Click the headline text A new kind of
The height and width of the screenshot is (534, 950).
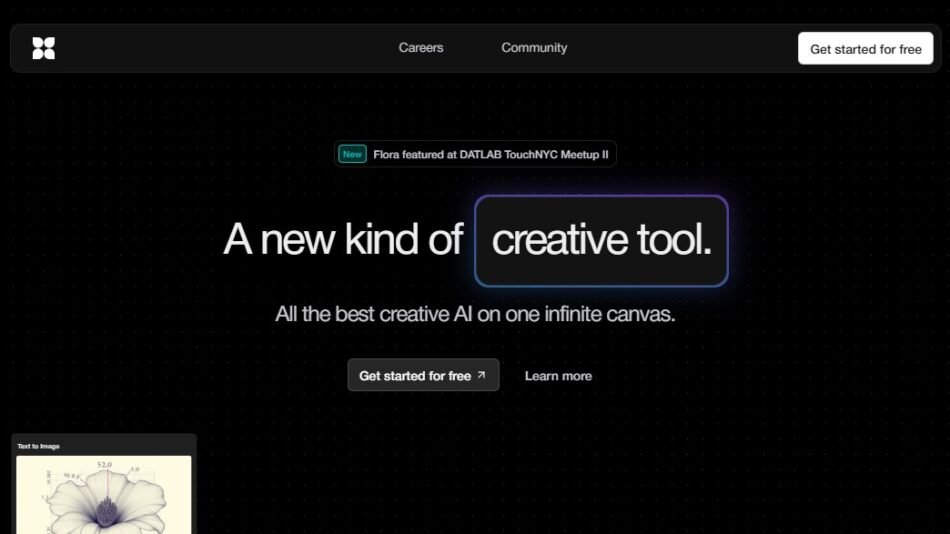[x=343, y=240]
